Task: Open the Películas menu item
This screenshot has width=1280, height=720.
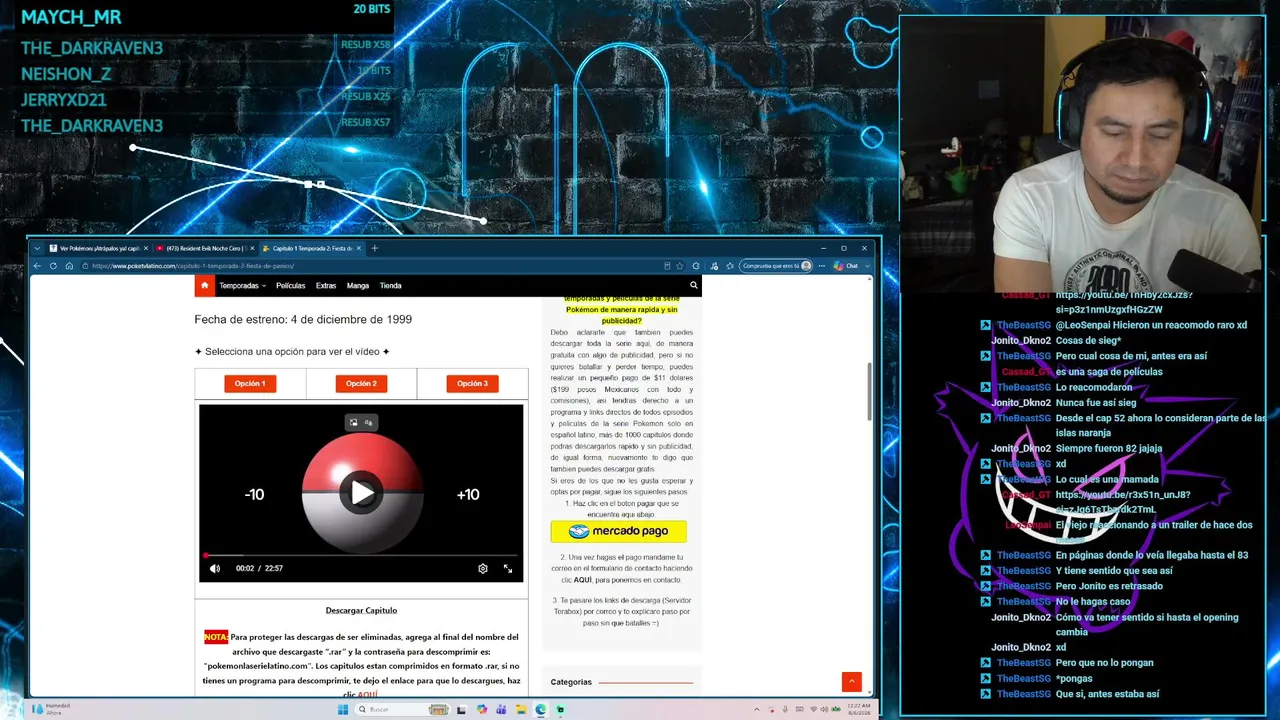Action: pyautogui.click(x=290, y=285)
